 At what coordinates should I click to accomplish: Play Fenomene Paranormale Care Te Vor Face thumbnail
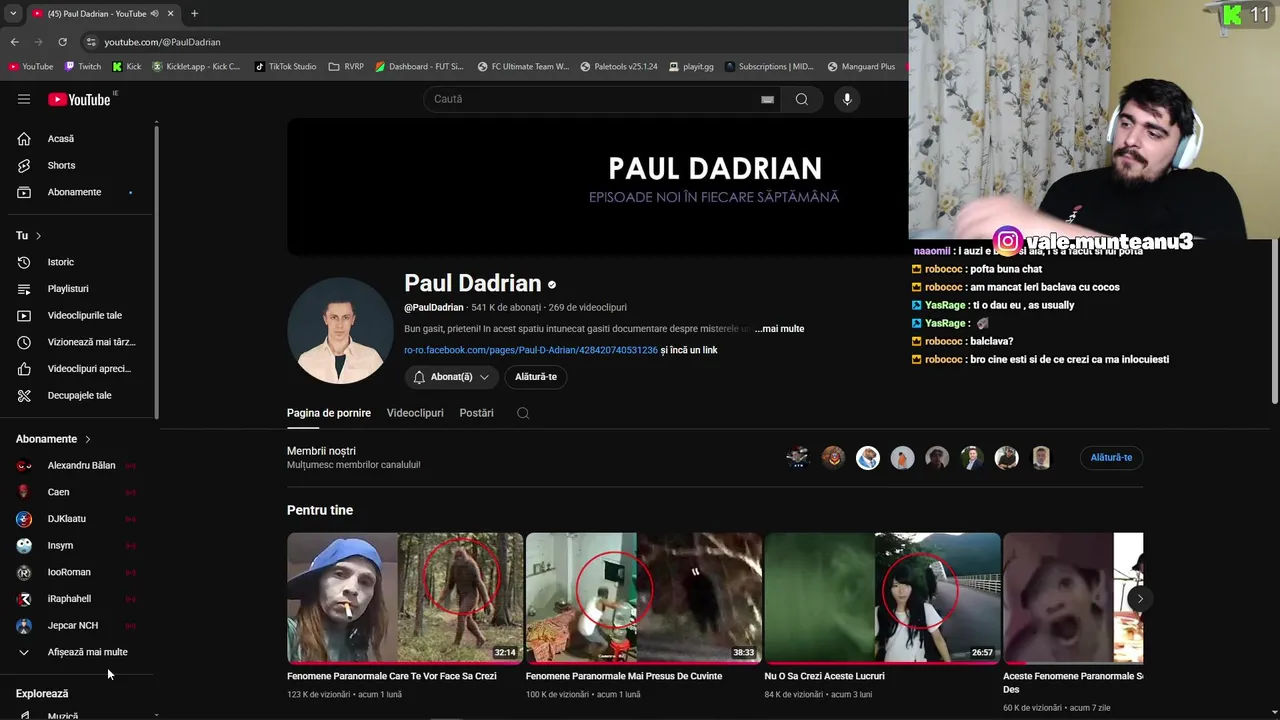click(x=405, y=598)
